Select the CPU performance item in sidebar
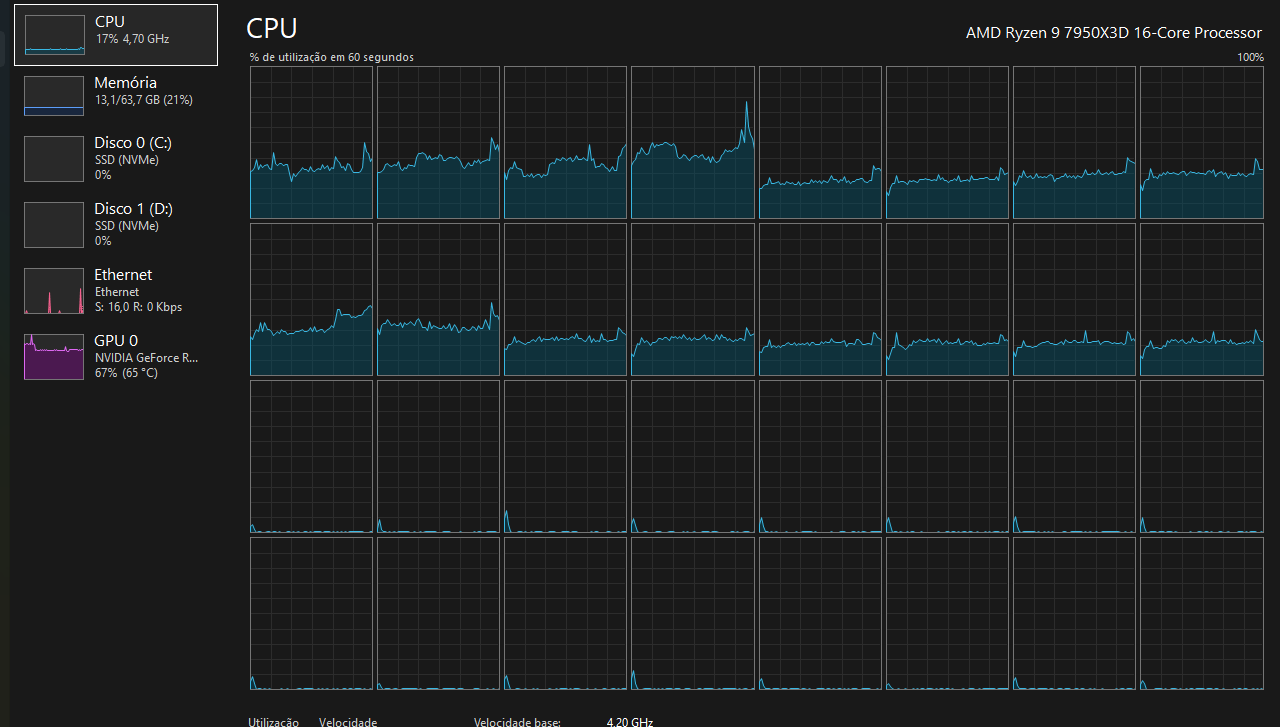The width and height of the screenshot is (1280, 727). coord(116,35)
